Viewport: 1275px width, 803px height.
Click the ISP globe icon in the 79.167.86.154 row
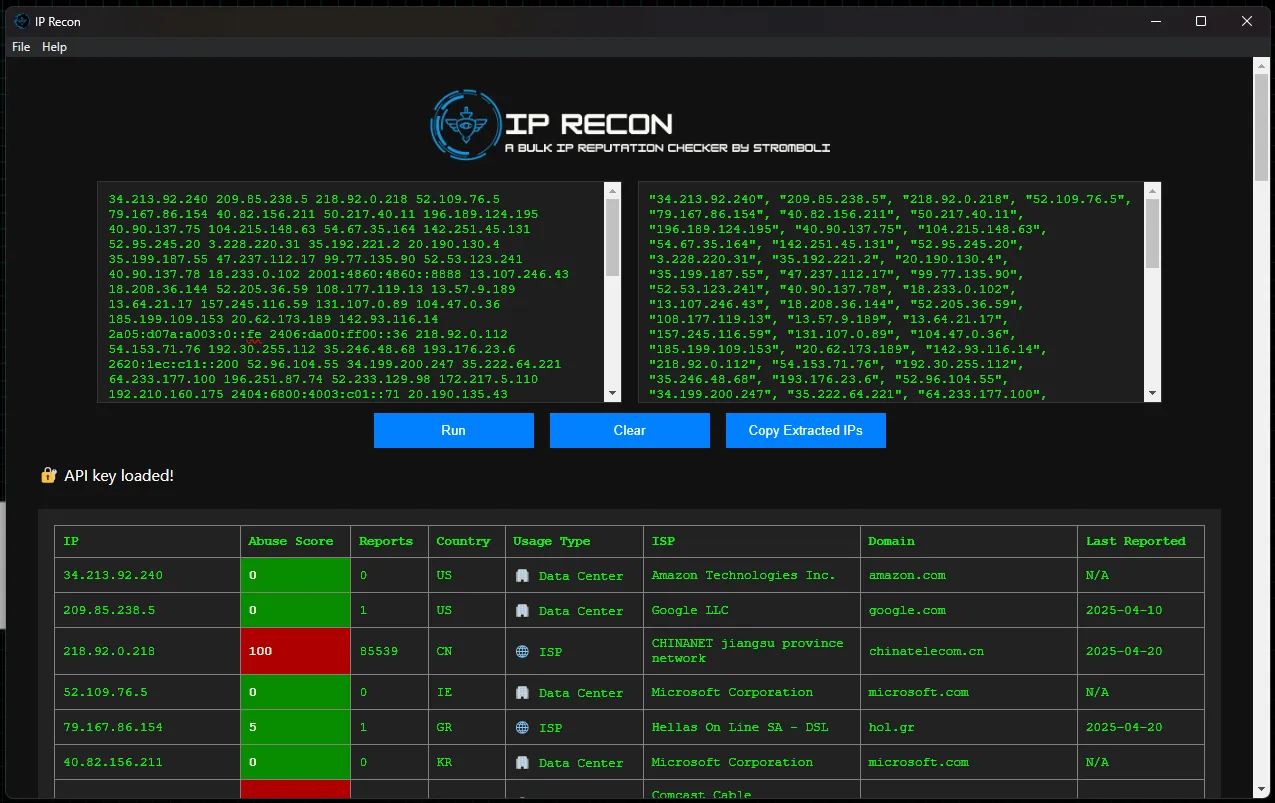(522, 728)
